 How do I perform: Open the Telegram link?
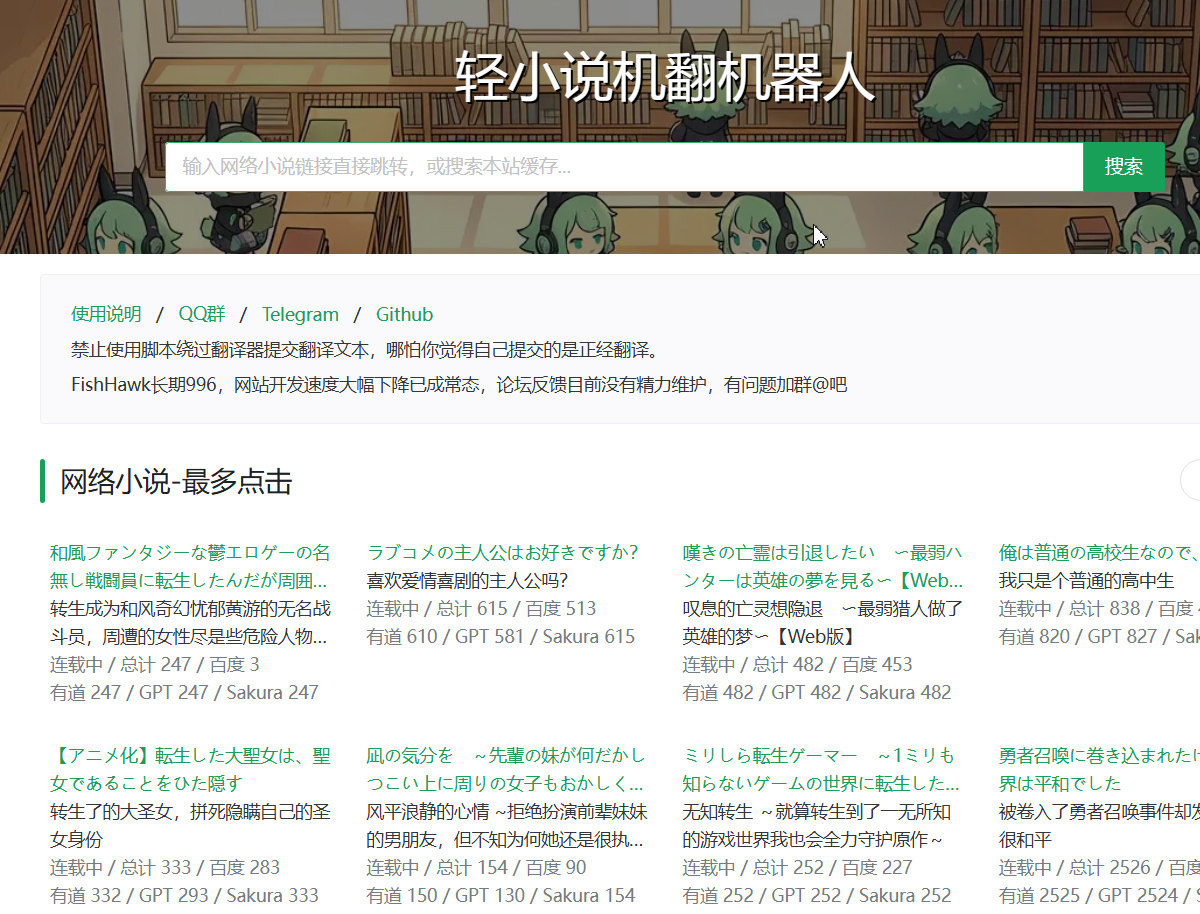point(300,313)
